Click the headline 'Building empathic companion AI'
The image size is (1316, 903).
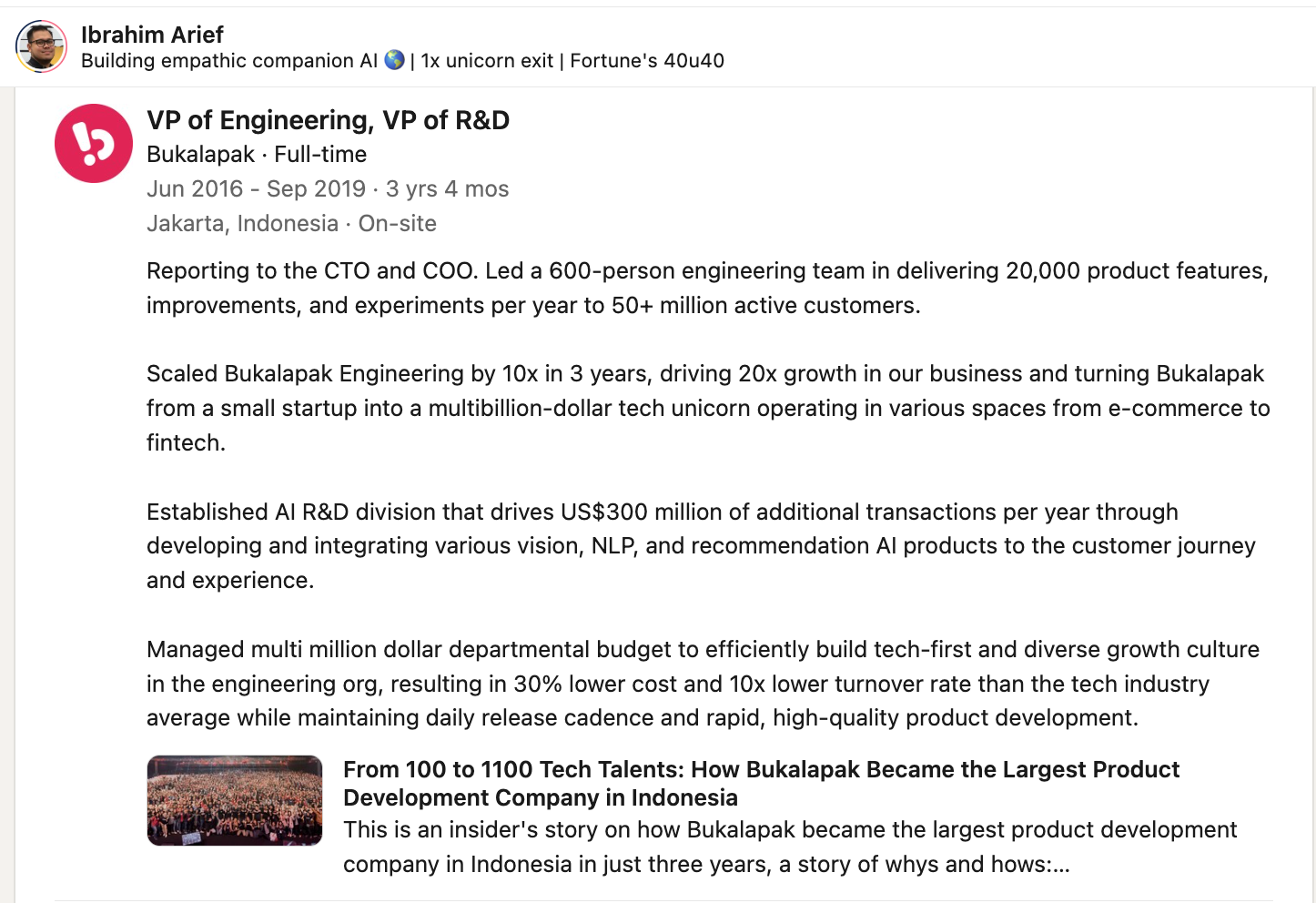229,61
